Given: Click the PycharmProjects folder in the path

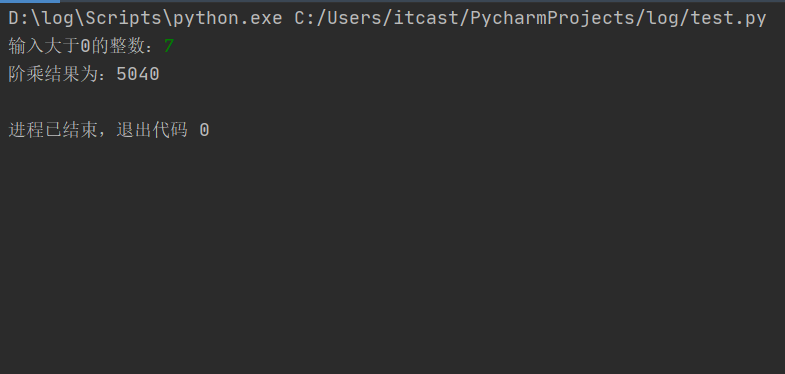Looking at the screenshot, I should tap(552, 19).
